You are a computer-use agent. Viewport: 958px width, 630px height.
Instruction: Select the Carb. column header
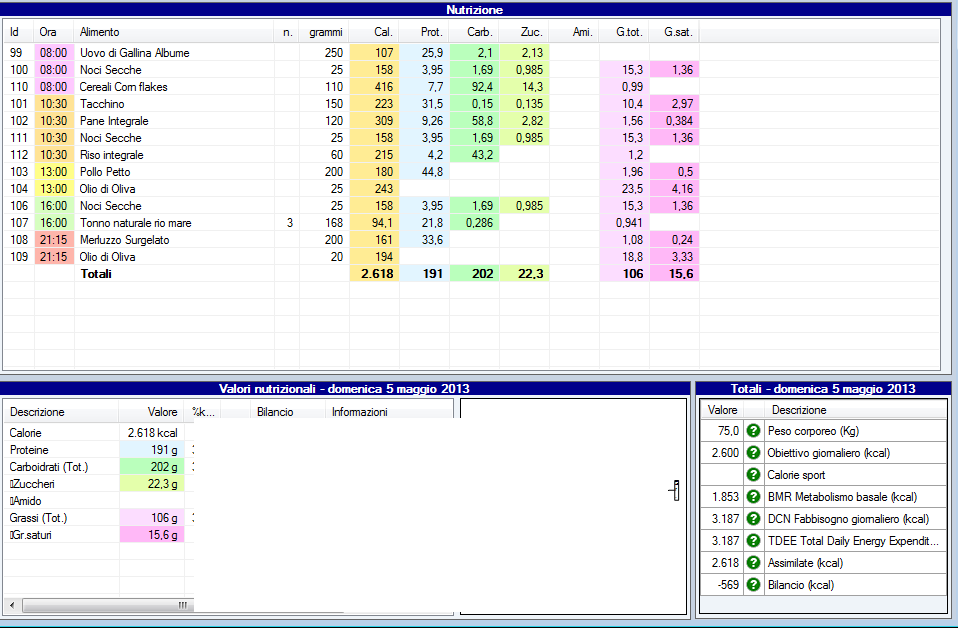coord(474,32)
